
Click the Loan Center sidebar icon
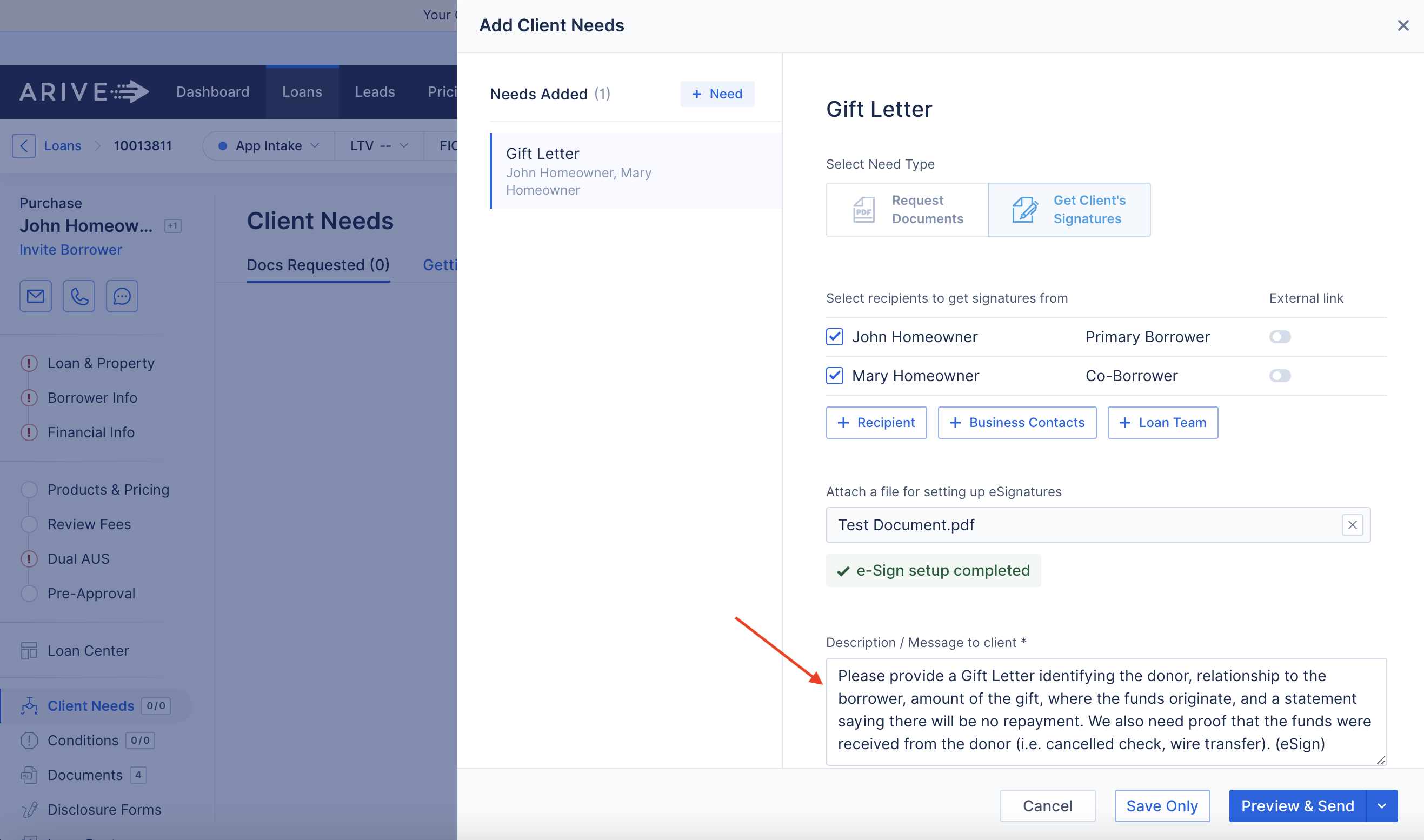(x=29, y=650)
